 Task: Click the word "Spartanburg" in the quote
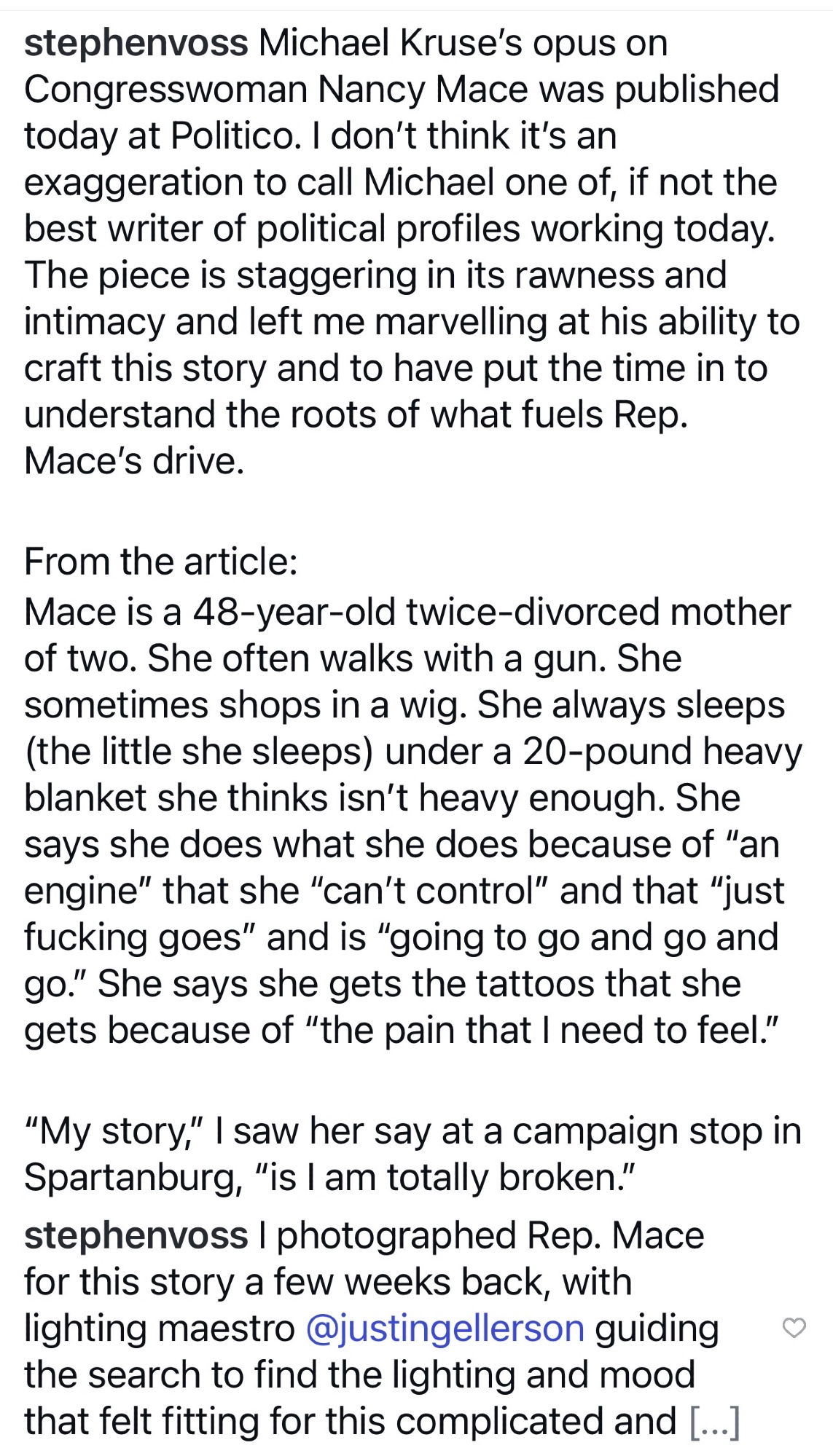(133, 1178)
